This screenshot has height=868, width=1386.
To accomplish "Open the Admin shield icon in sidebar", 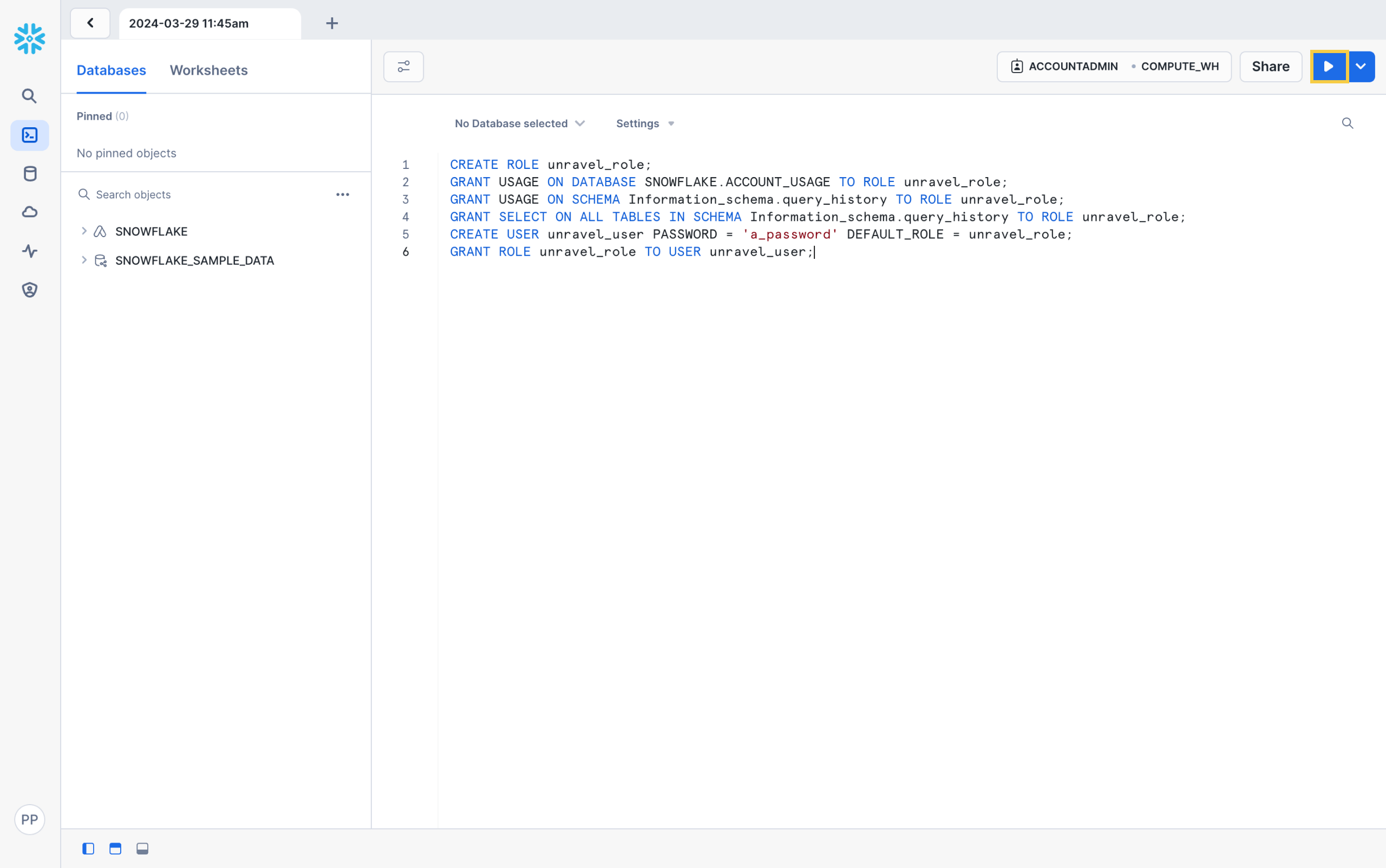I will pos(29,290).
